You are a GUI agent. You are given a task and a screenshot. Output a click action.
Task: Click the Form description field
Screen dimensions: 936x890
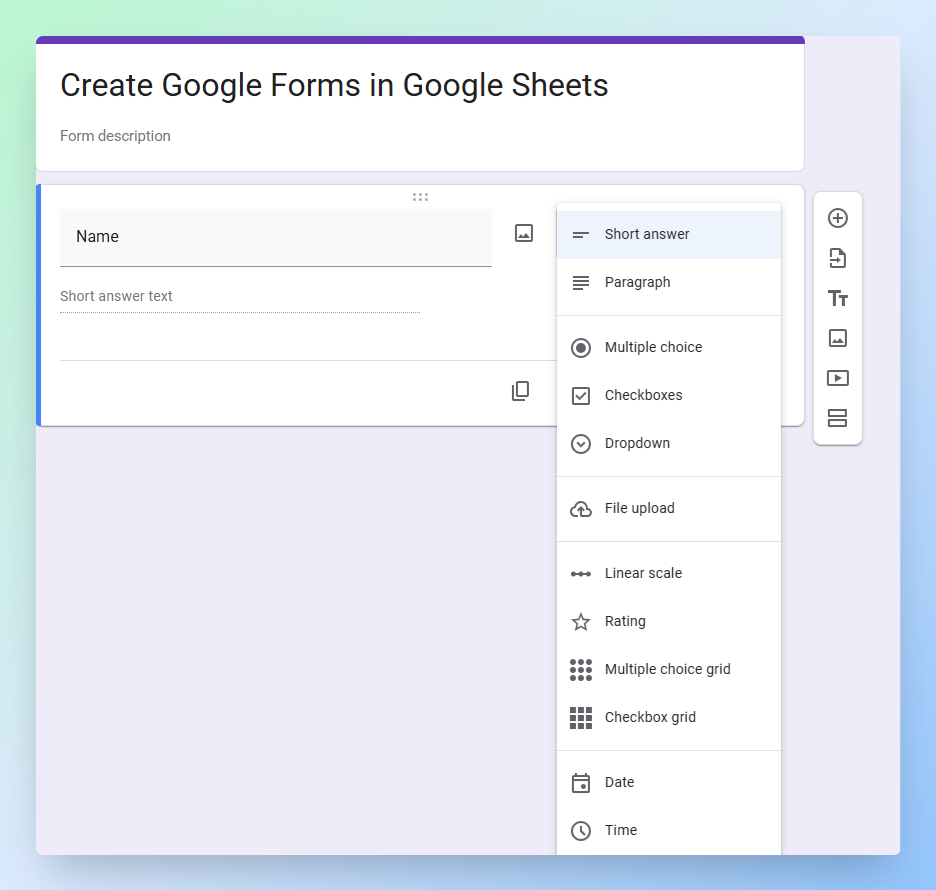tap(115, 136)
